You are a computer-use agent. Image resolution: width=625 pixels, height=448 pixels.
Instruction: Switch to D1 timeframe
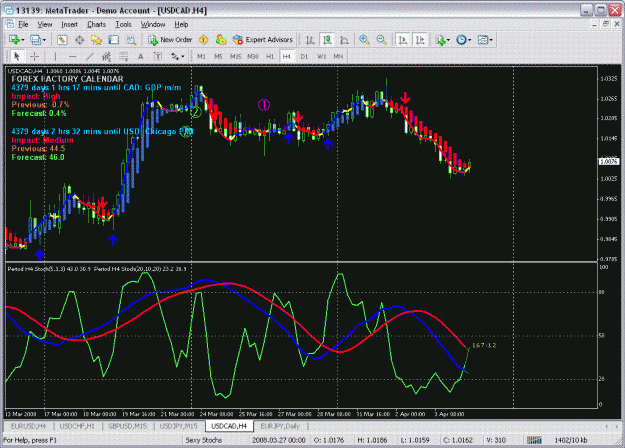[x=304, y=56]
